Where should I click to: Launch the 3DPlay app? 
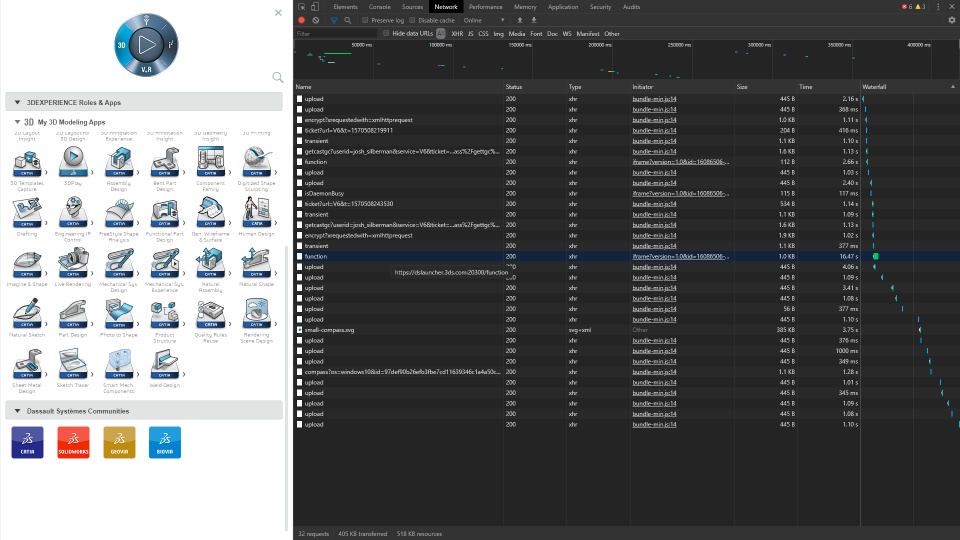[x=73, y=163]
